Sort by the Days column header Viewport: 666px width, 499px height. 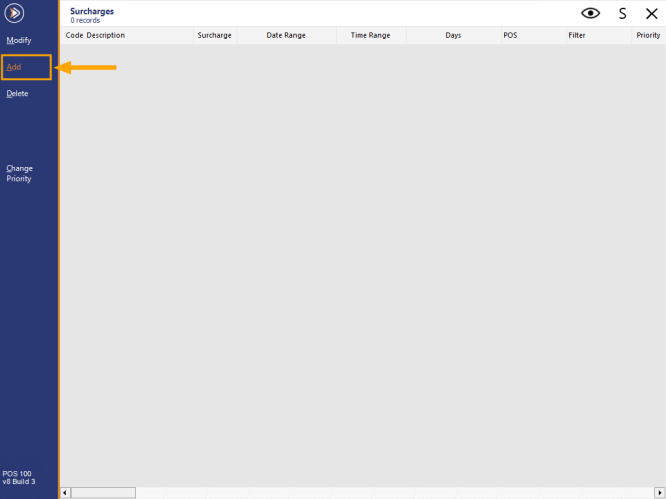(x=453, y=35)
